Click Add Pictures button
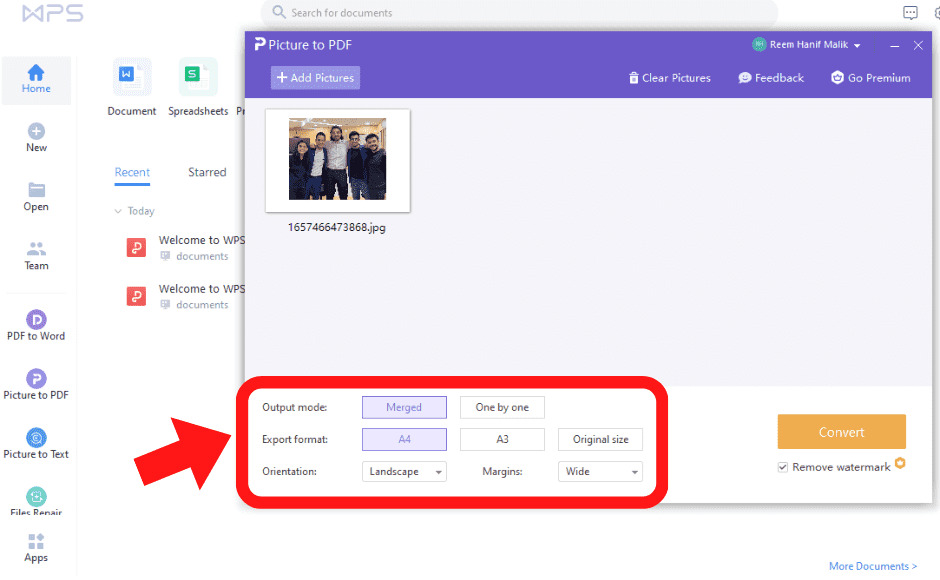The width and height of the screenshot is (940, 580). (315, 78)
